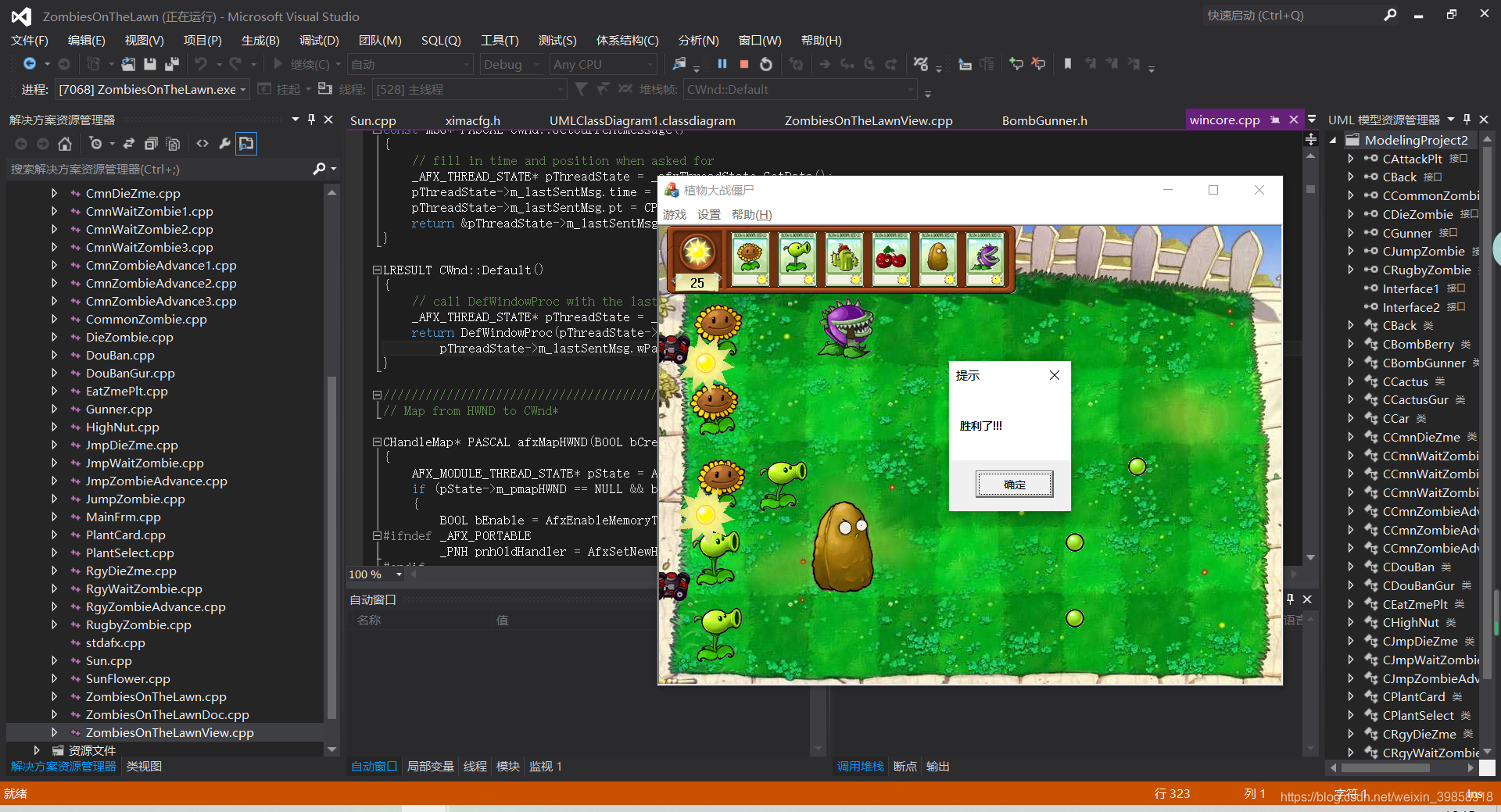Pin the UML Model Explorer panel
The height and width of the screenshot is (812, 1501).
(x=1467, y=120)
